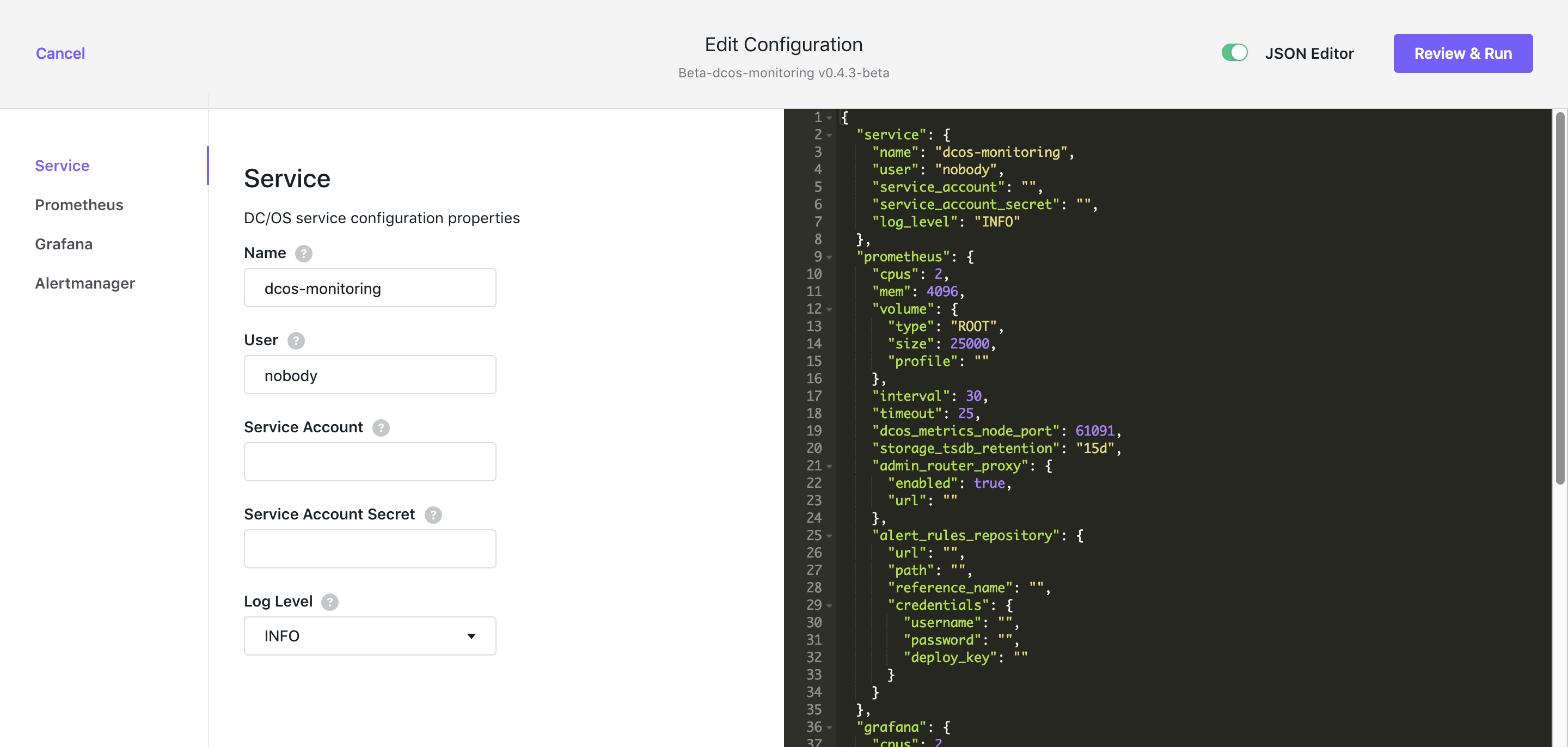Toggle the JSON Editor switch

[1234, 53]
